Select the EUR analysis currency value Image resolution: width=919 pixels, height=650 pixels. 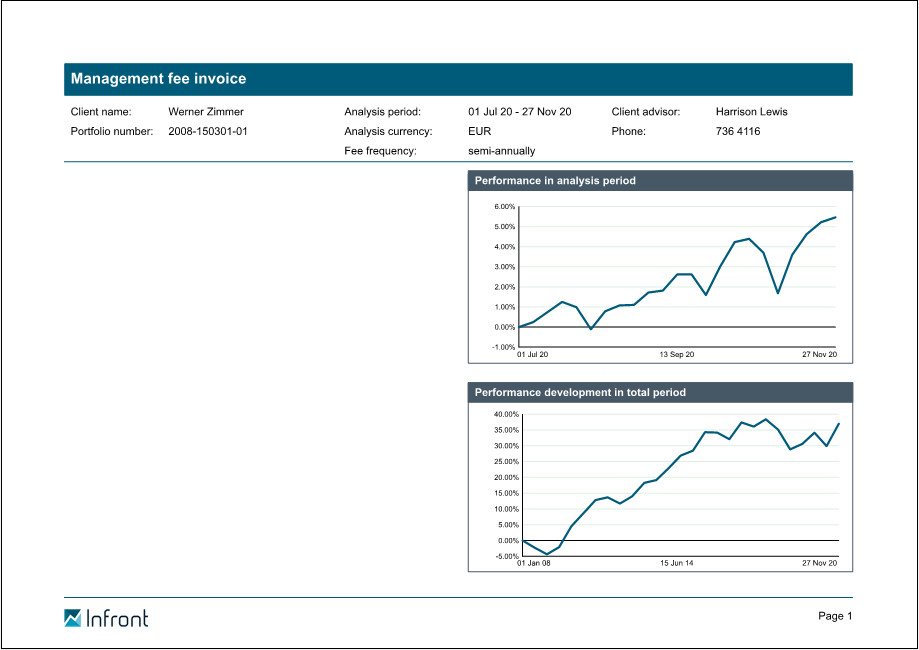tap(479, 131)
